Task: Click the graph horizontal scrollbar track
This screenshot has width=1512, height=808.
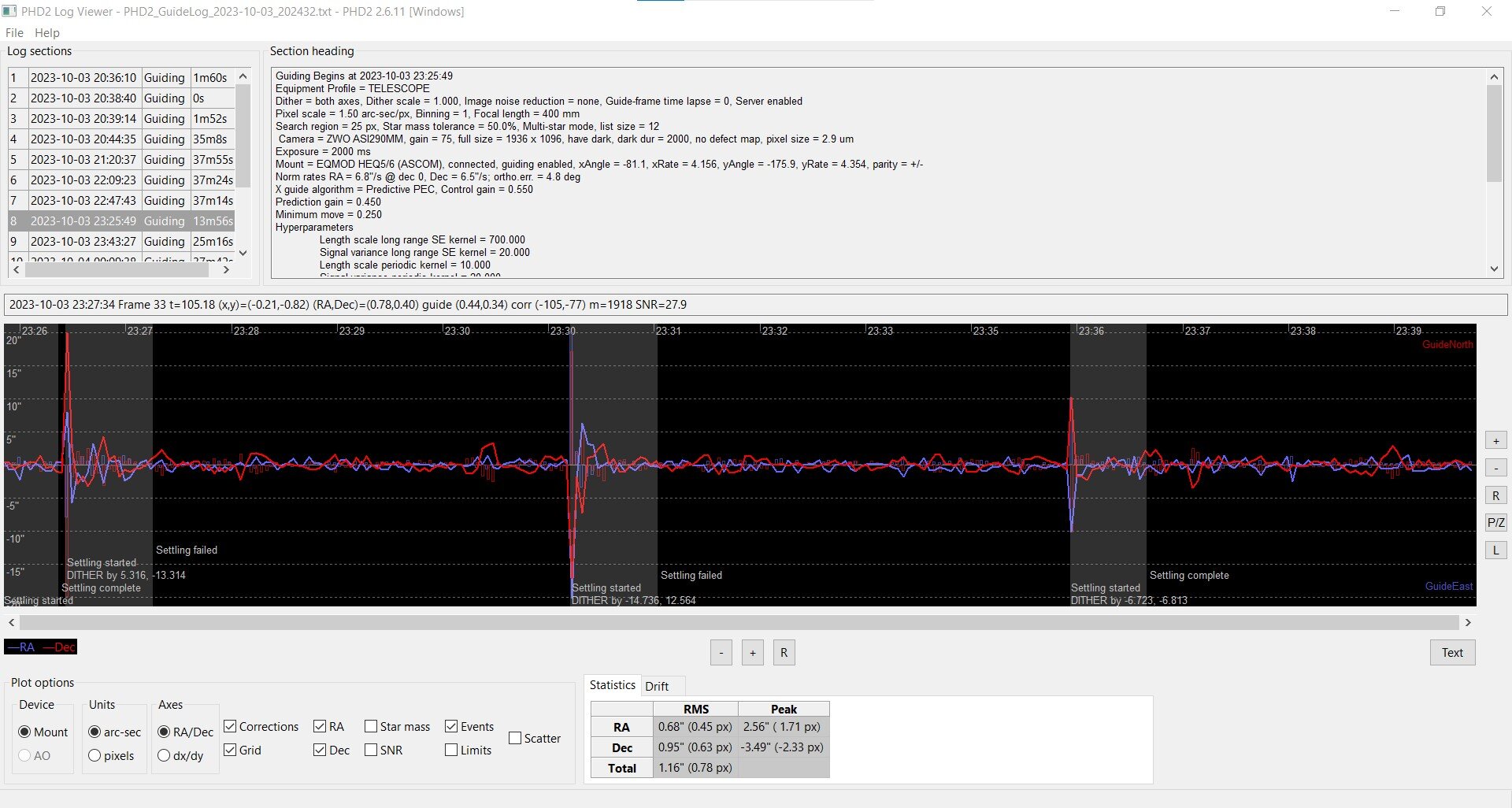Action: [739, 623]
